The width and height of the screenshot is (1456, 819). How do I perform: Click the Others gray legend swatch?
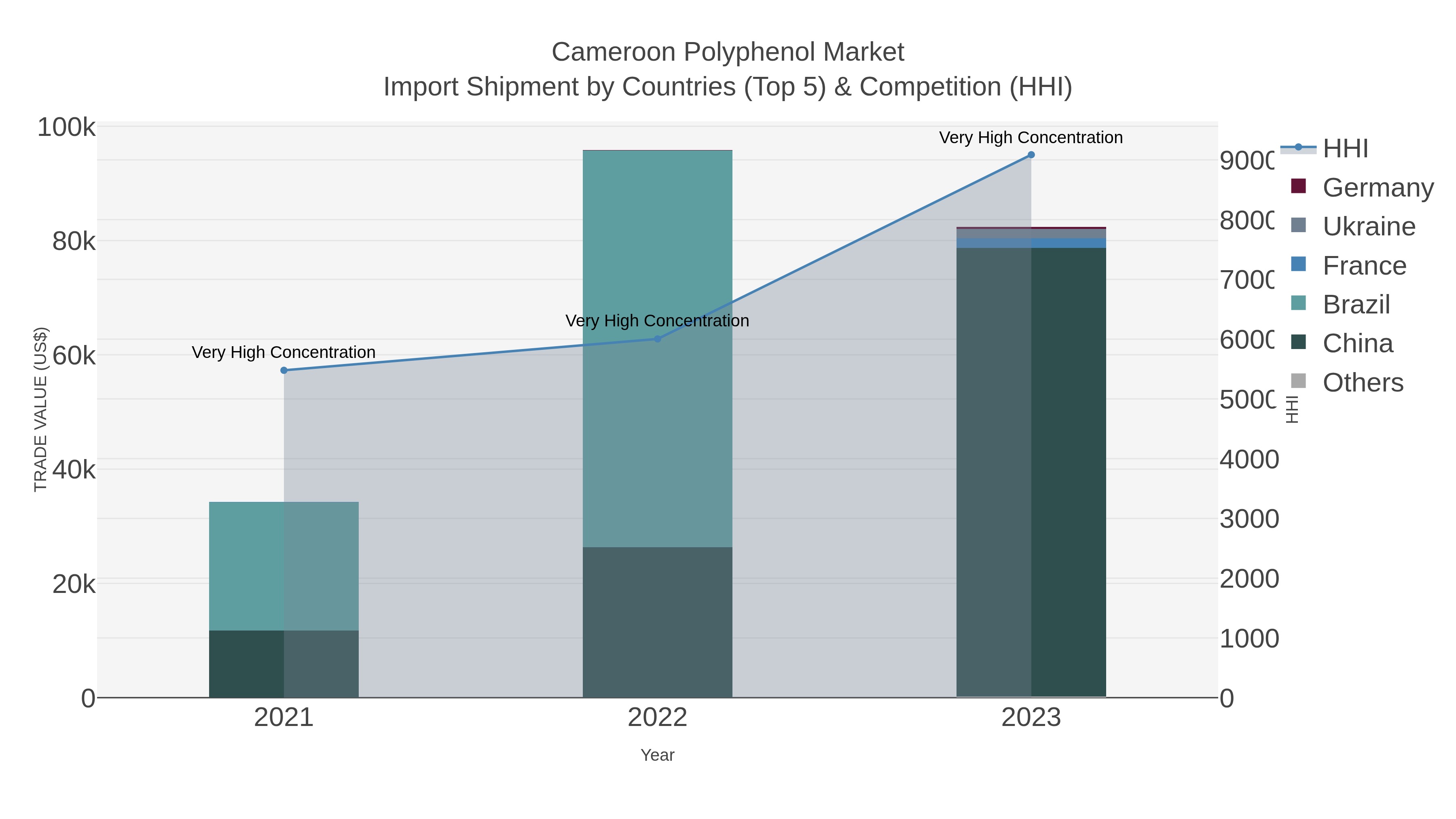(x=1298, y=381)
